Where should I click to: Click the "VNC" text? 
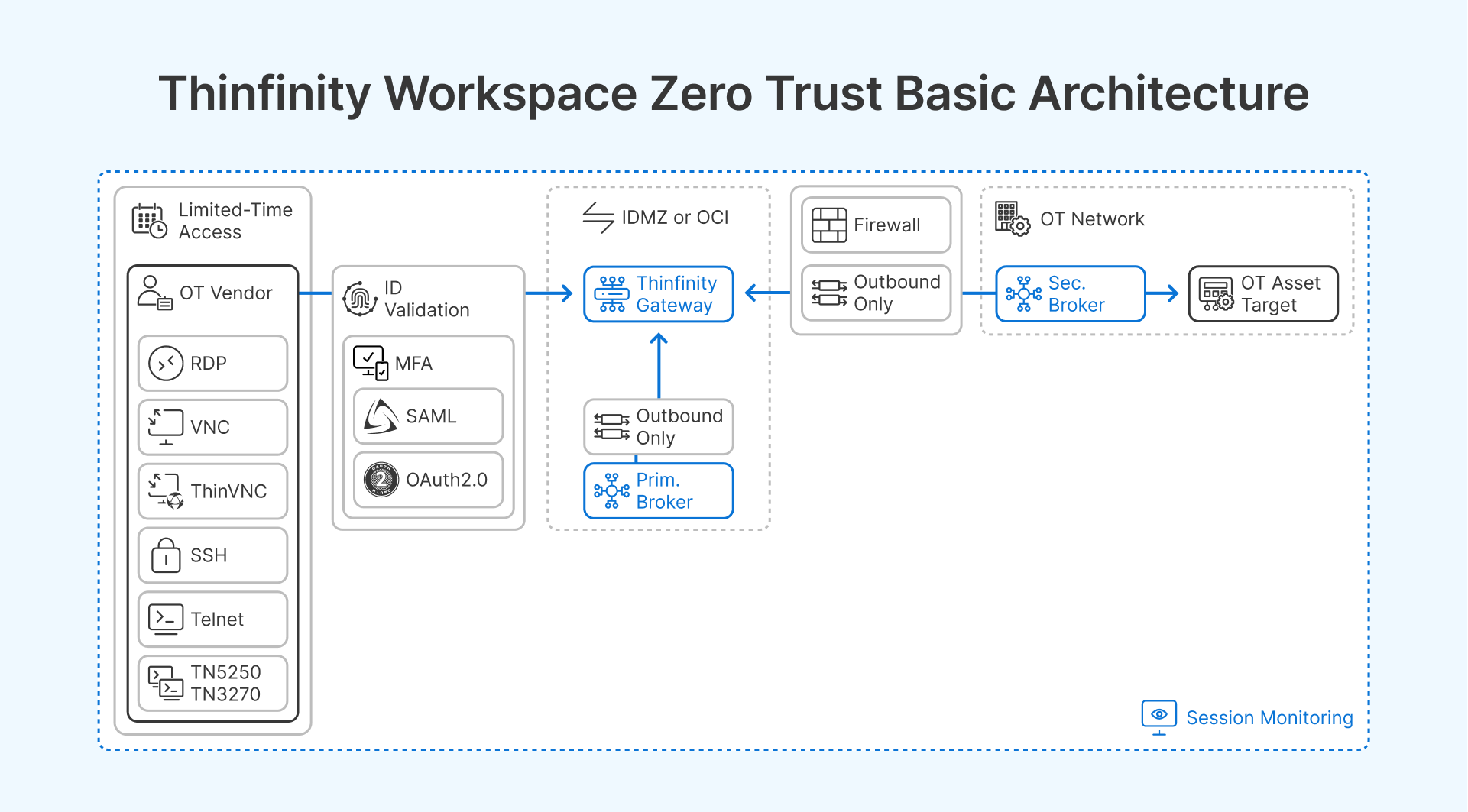click(209, 427)
